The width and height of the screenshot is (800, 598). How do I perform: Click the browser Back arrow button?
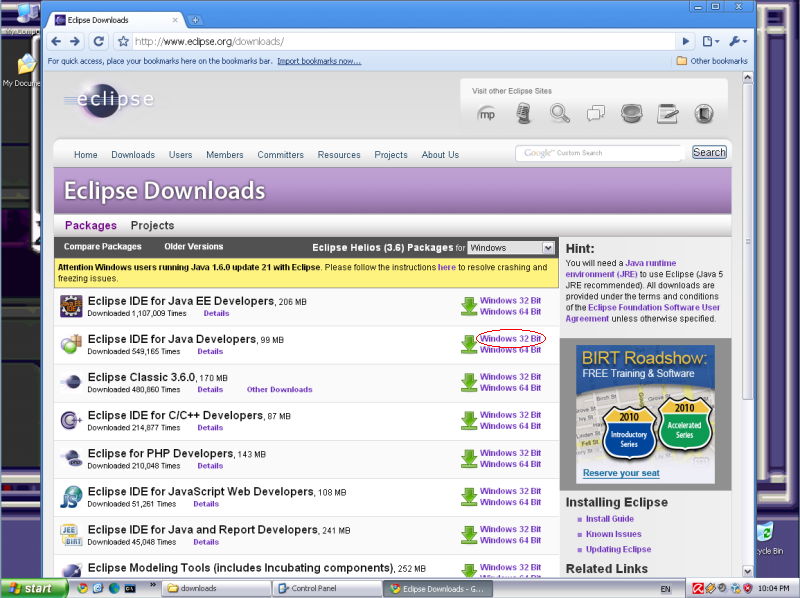click(x=56, y=41)
